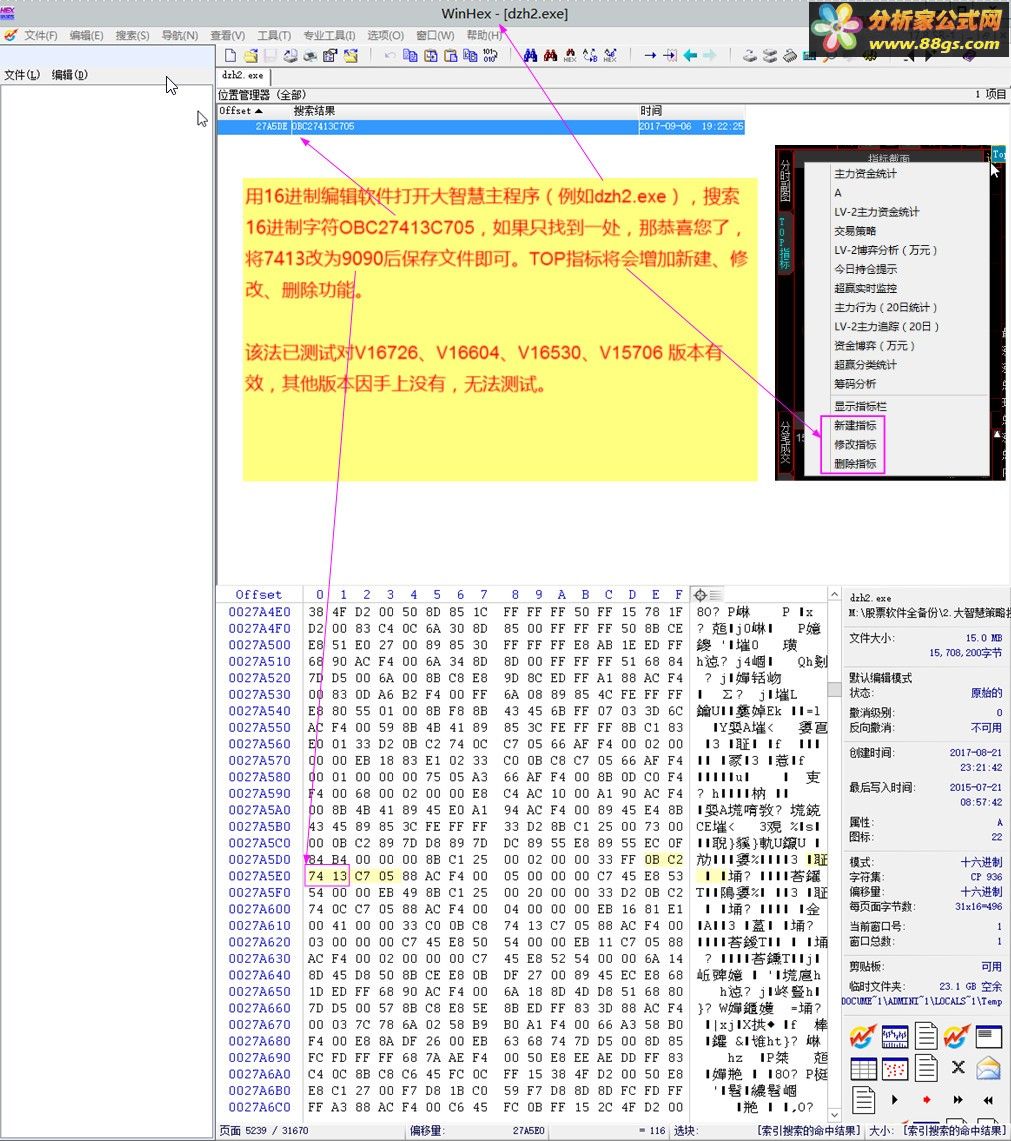Click the New file toolbar icon
The height and width of the screenshot is (1141, 1011).
pyautogui.click(x=230, y=55)
